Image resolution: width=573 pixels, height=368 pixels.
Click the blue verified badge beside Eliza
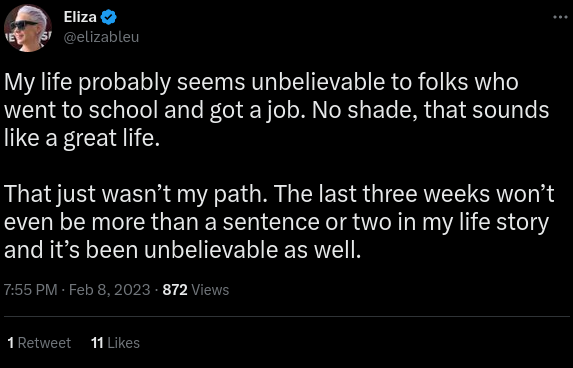tap(109, 17)
